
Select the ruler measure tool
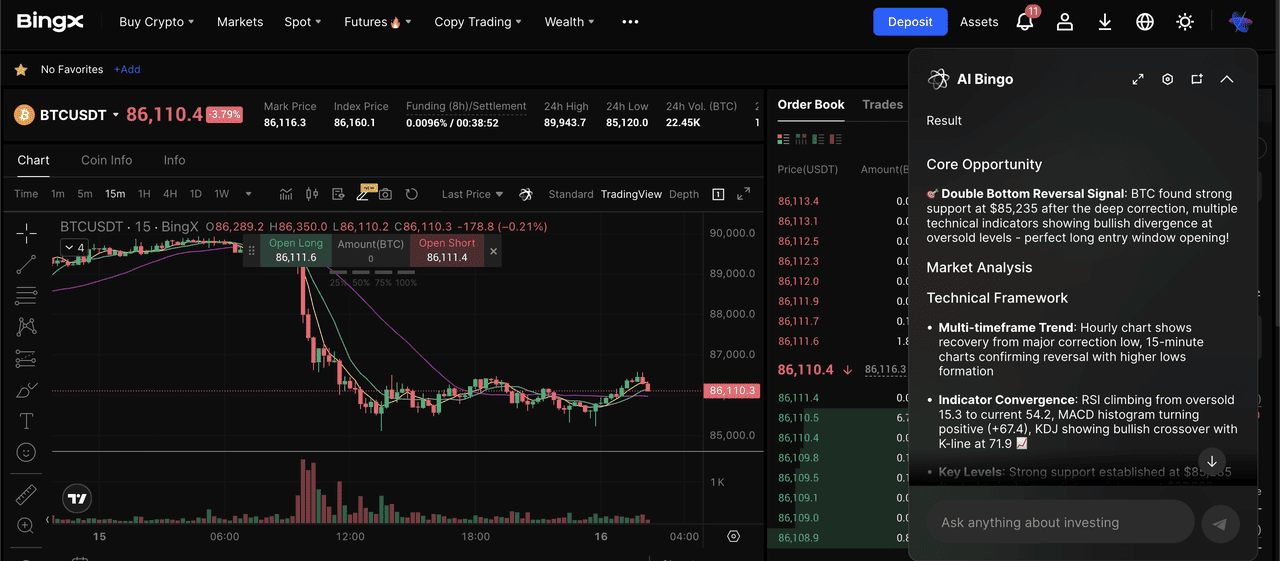(26, 495)
